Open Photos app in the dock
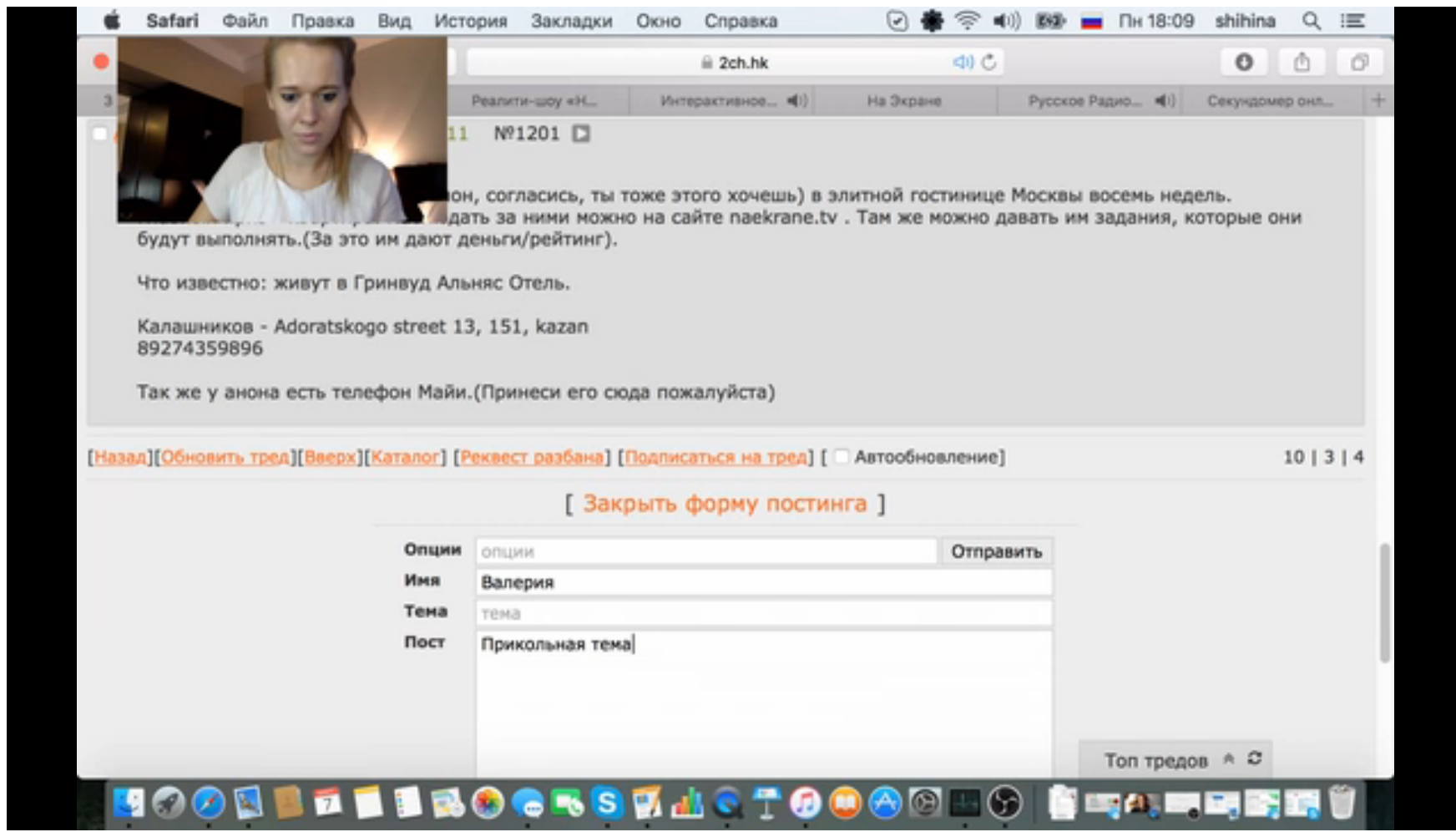 click(488, 803)
